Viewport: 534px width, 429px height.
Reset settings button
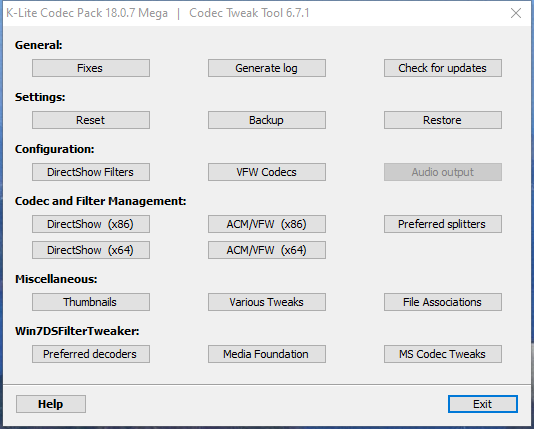click(91, 120)
